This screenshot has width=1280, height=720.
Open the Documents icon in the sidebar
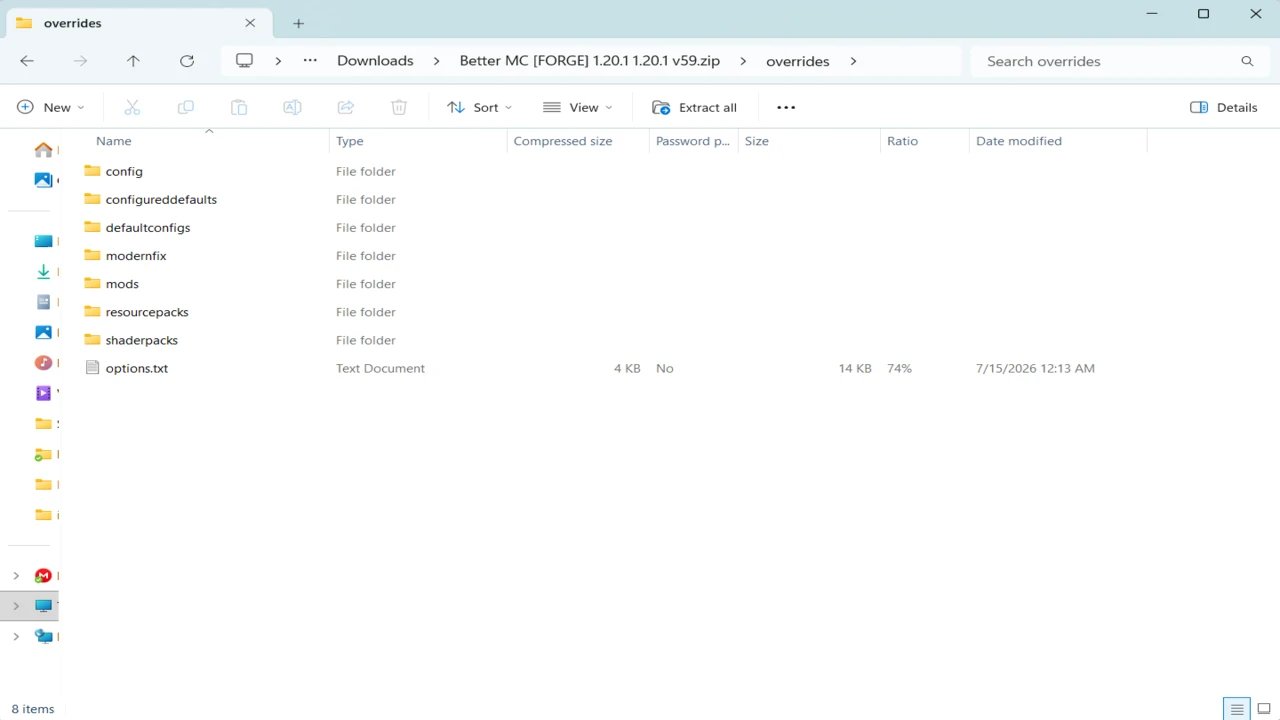tap(43, 302)
